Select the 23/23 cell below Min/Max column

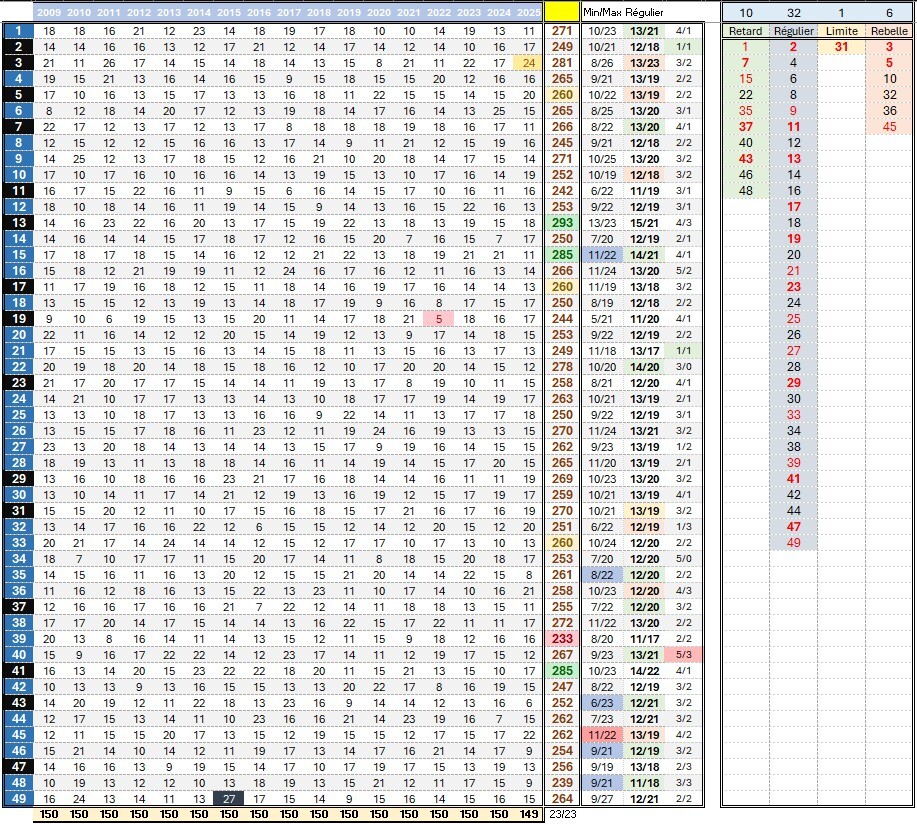tap(562, 814)
